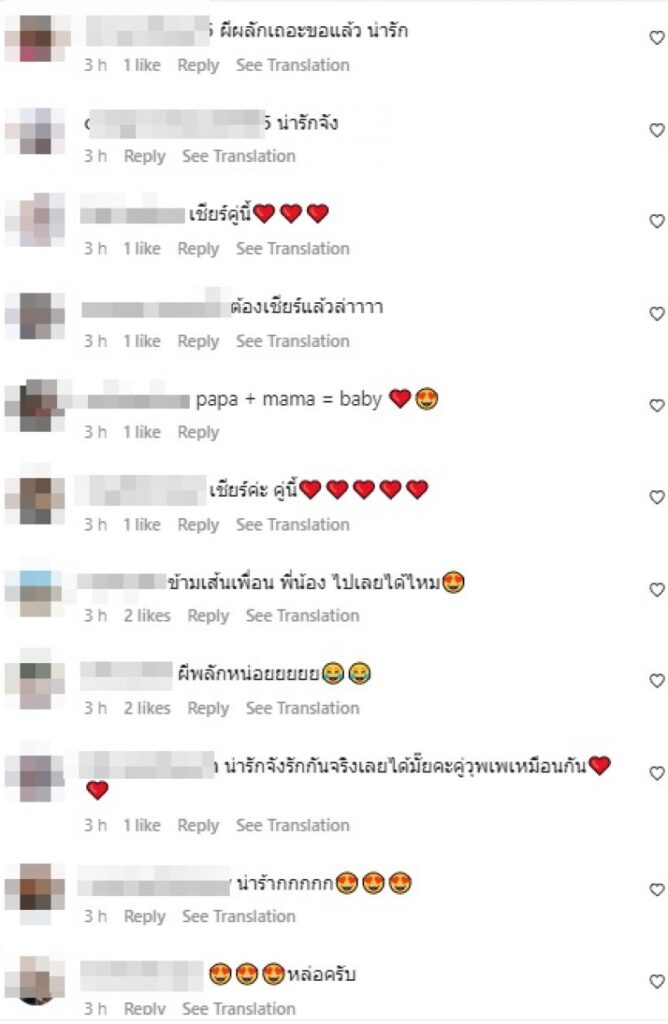The image size is (668, 1024).
Task: Open blurred username before 'เชียร์คู่นี้'
Action: [x=133, y=214]
